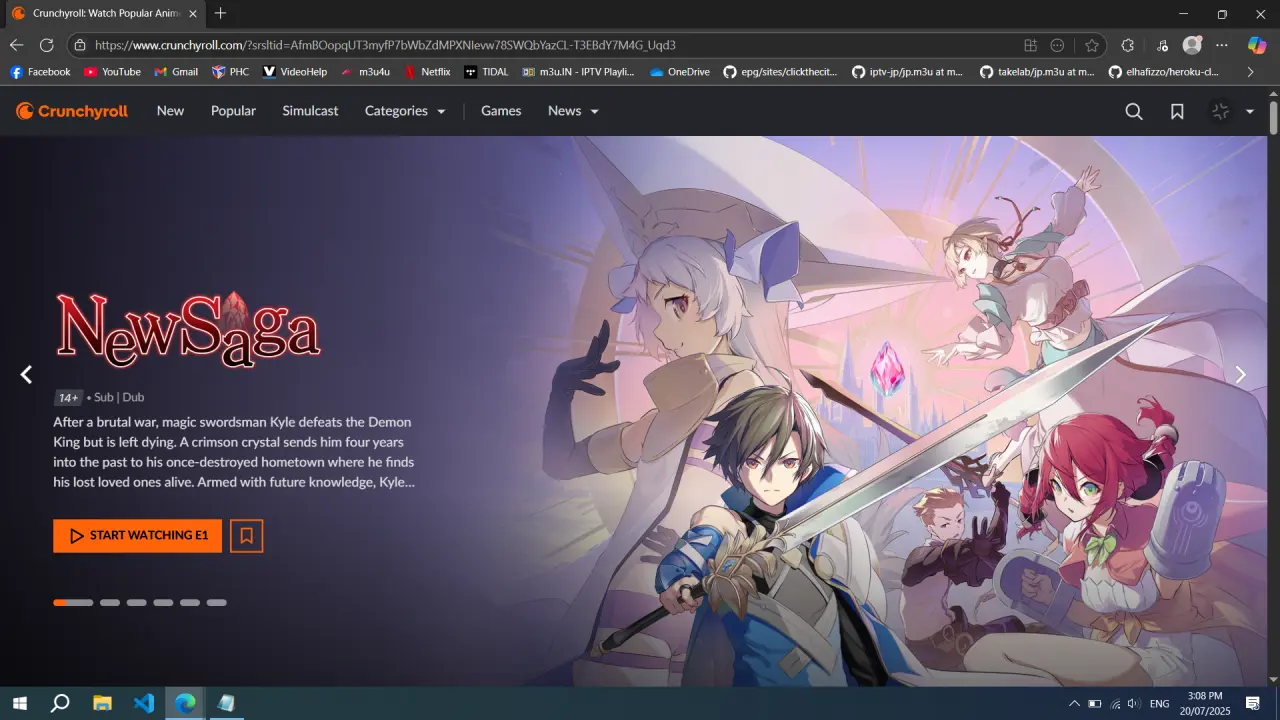Jump to the third carousel indicator
1280x720 pixels.
click(136, 603)
